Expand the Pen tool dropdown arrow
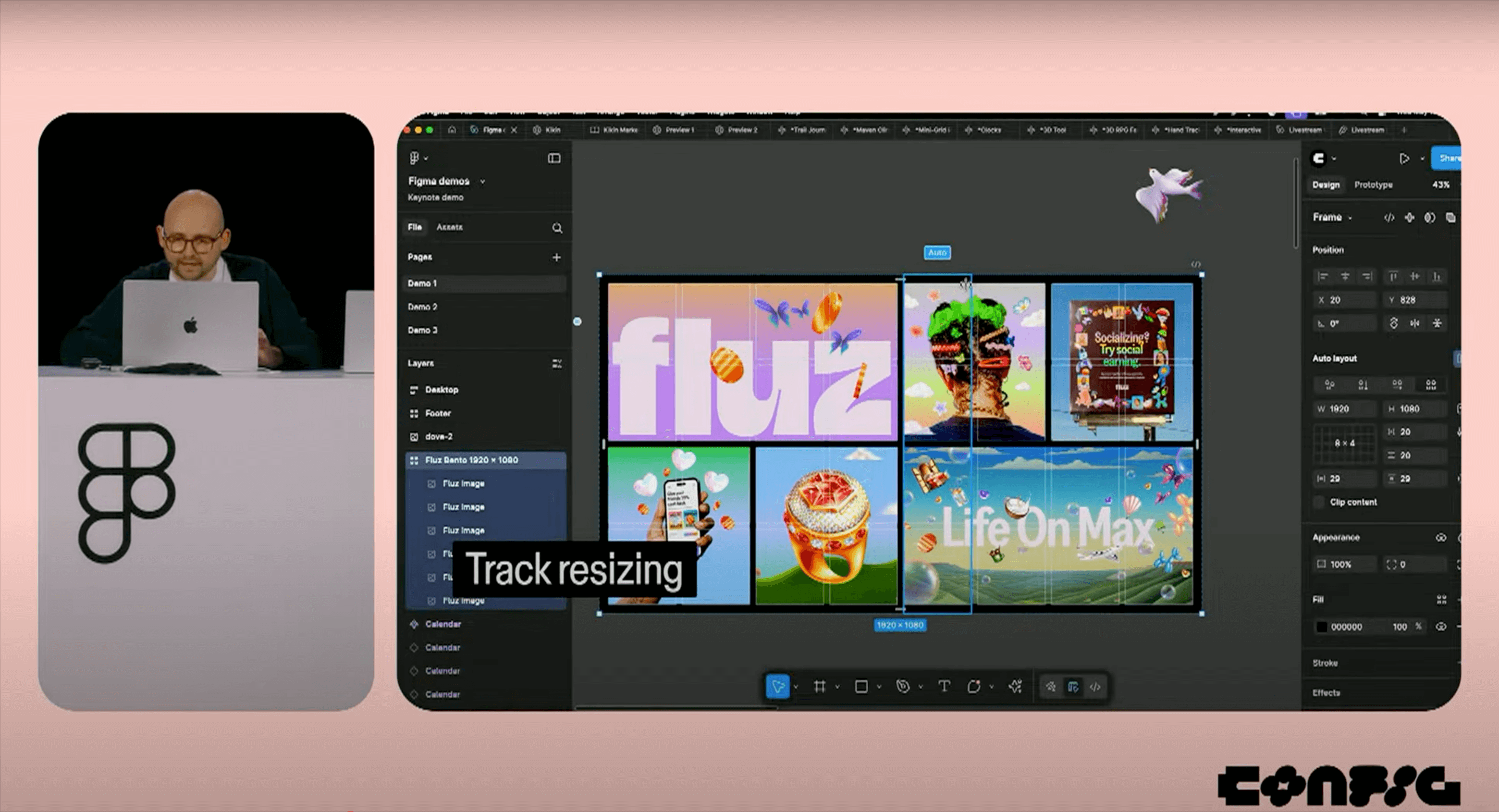The height and width of the screenshot is (812, 1499). (920, 687)
